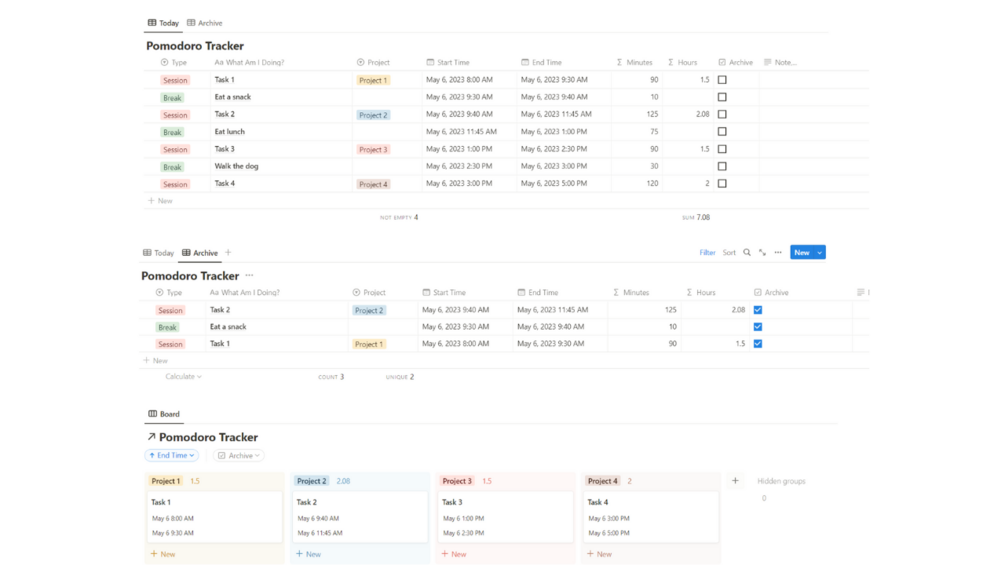Image resolution: width=1005 pixels, height=565 pixels.
Task: Click Start Time header in the Archive view table
Action: [x=444, y=292]
